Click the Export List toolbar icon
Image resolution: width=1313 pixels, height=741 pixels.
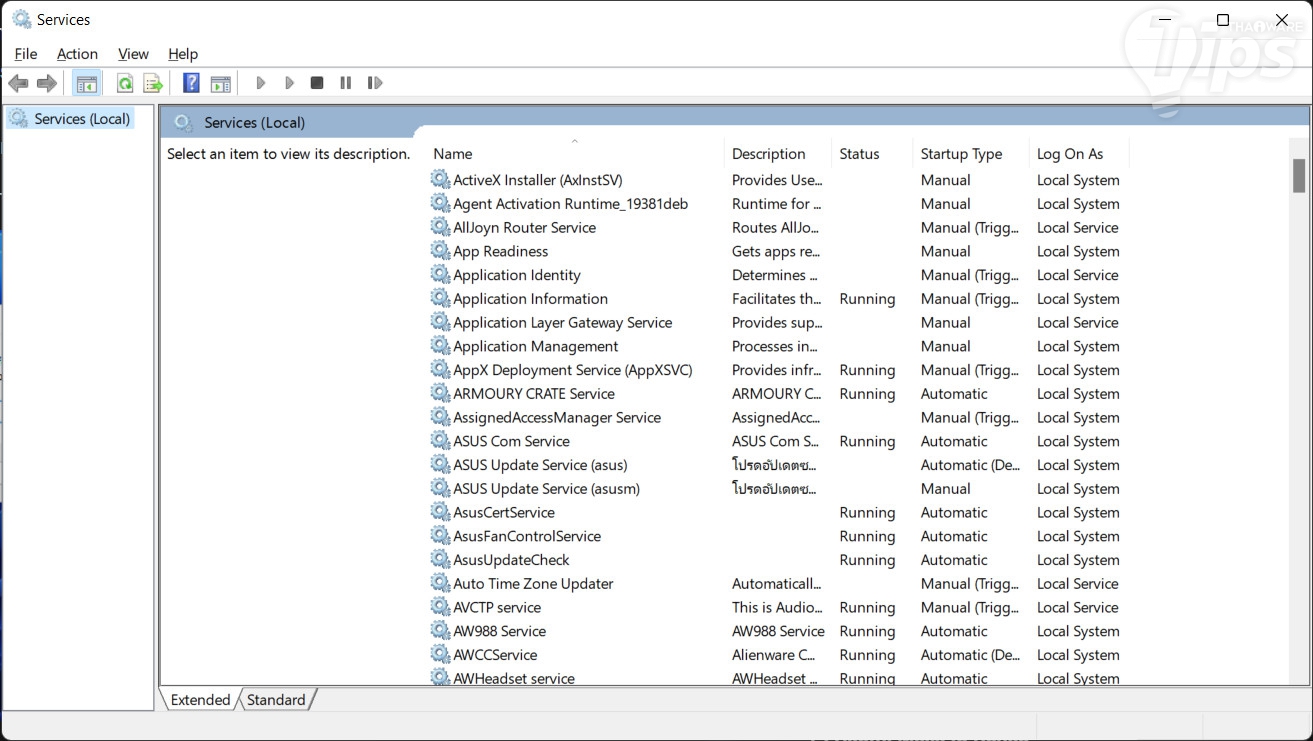(153, 83)
